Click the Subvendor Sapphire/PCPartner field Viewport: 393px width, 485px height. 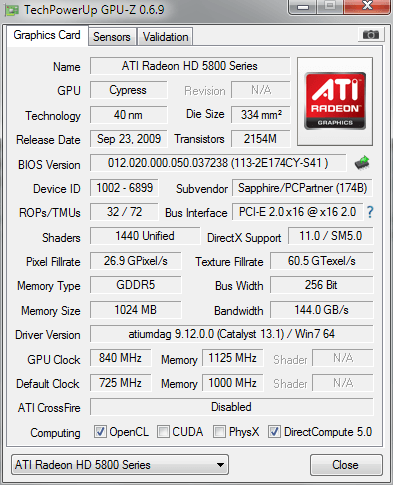point(302,188)
